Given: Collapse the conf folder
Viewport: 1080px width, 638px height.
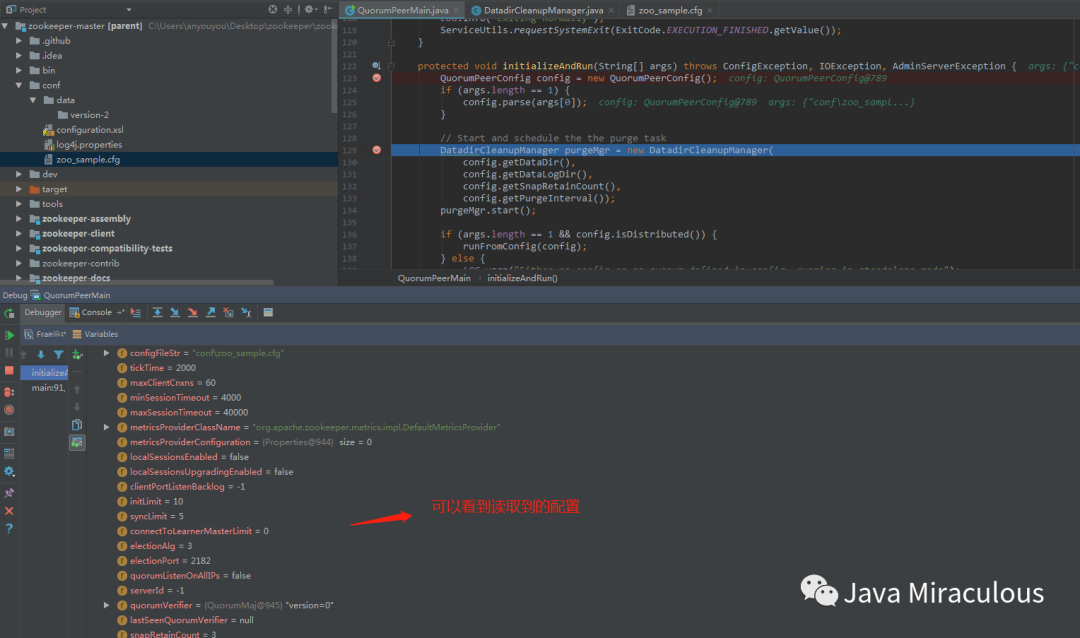Looking at the screenshot, I should (19, 85).
